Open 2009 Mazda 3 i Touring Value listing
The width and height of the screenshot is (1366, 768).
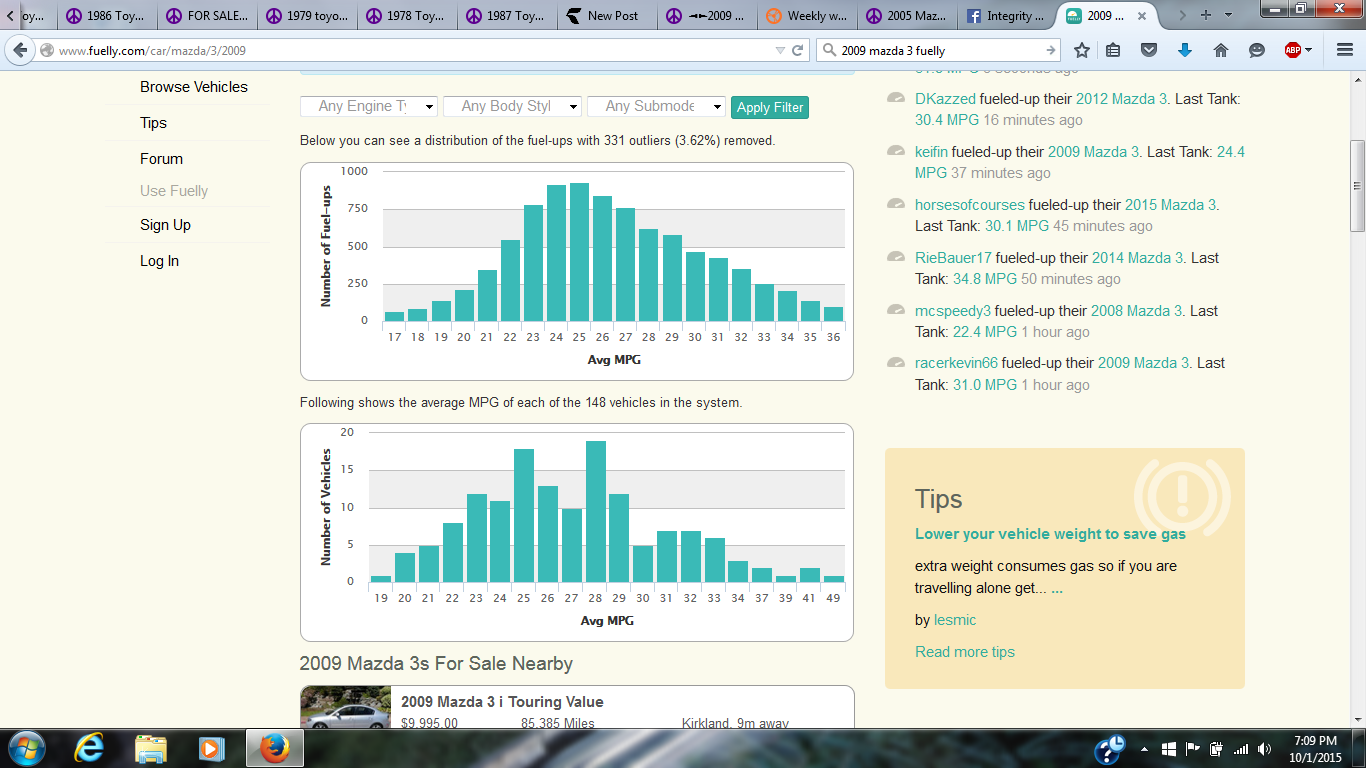click(x=502, y=702)
